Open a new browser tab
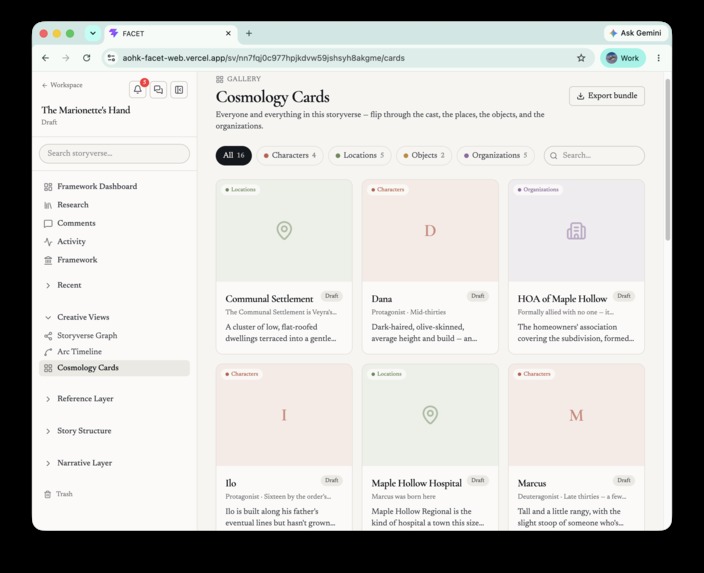704x573 pixels. click(x=249, y=33)
